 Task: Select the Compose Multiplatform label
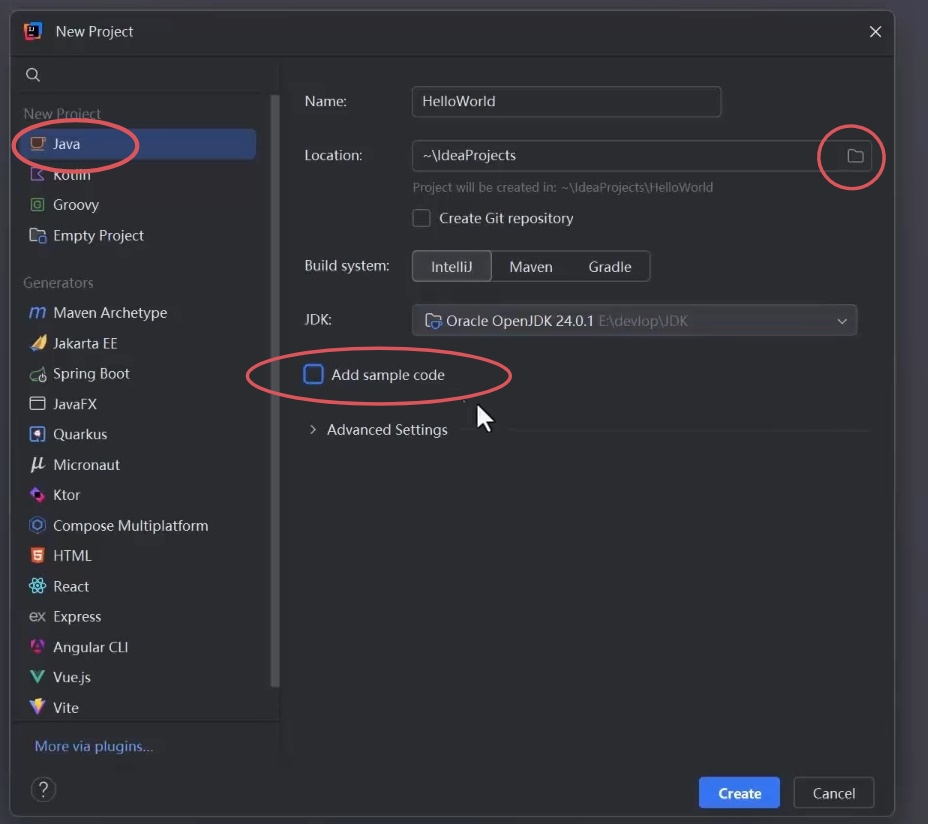coord(131,526)
